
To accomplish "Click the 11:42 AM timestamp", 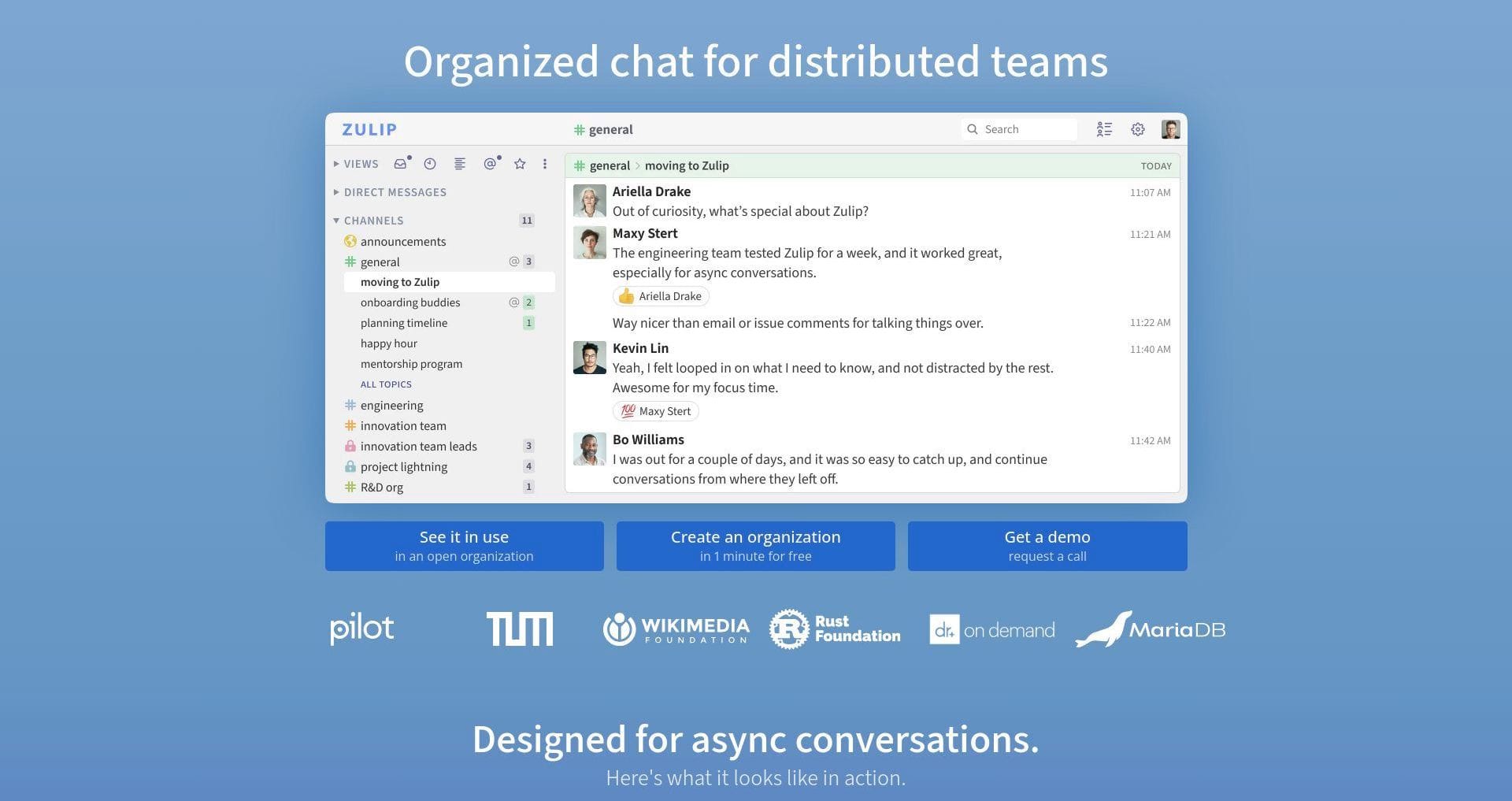I will click(1150, 440).
